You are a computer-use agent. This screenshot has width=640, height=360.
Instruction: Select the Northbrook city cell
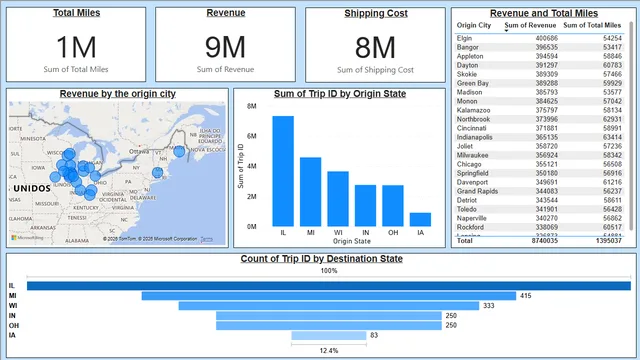point(473,119)
